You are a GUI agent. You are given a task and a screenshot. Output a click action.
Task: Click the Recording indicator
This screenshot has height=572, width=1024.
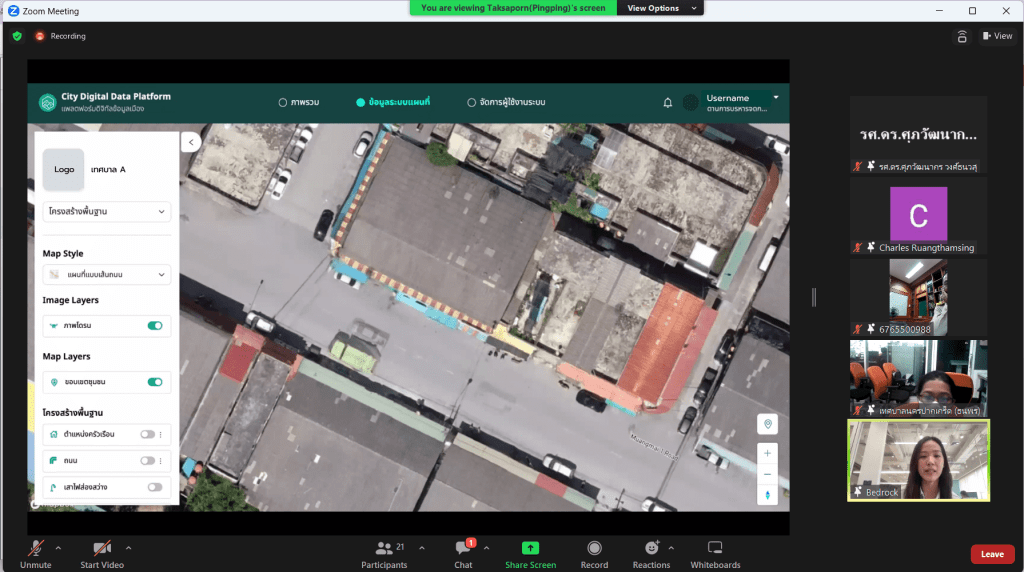(x=61, y=36)
